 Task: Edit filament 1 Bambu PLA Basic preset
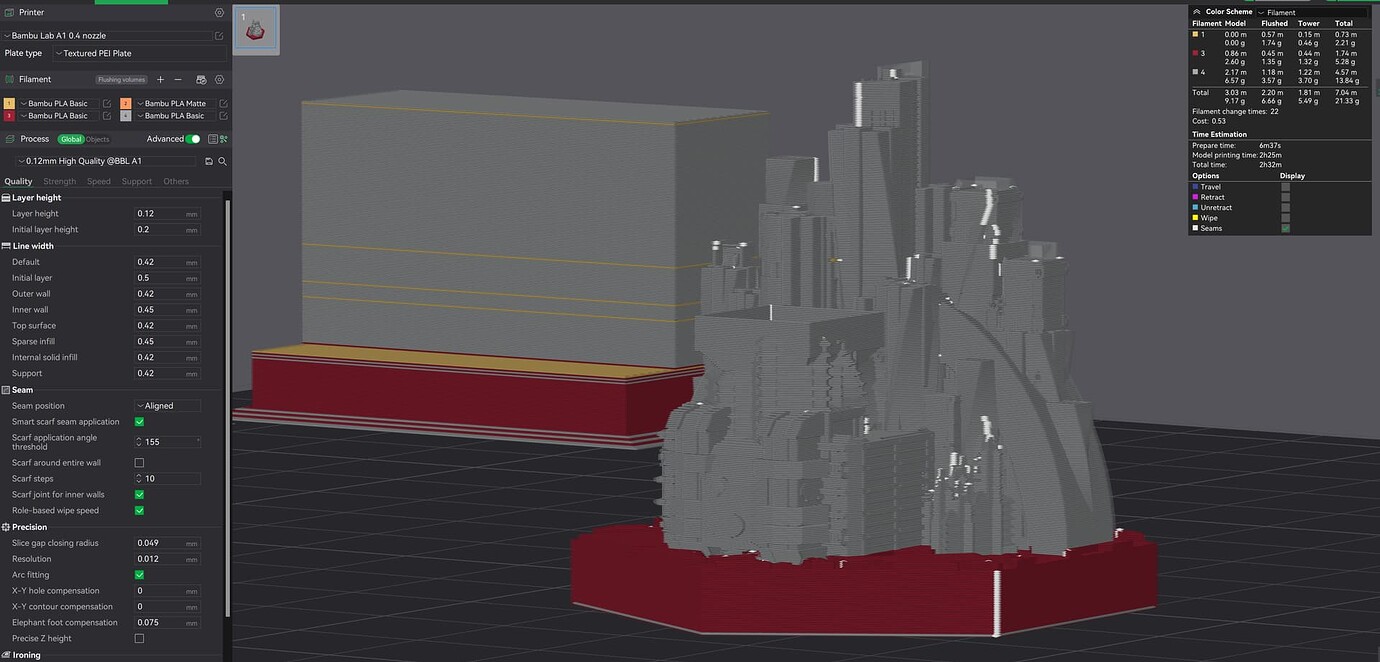[x=107, y=103]
